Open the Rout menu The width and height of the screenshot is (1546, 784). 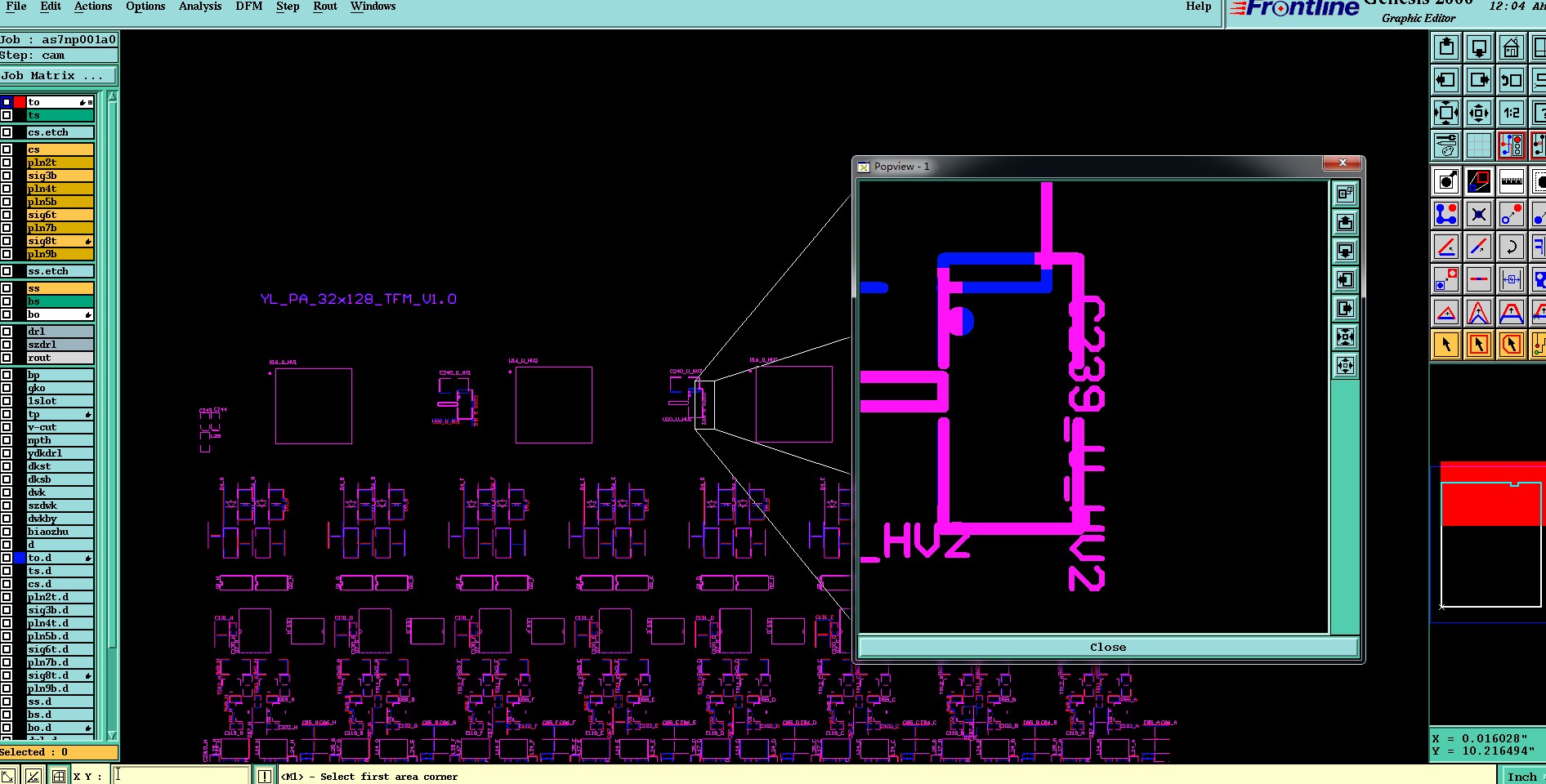click(325, 7)
